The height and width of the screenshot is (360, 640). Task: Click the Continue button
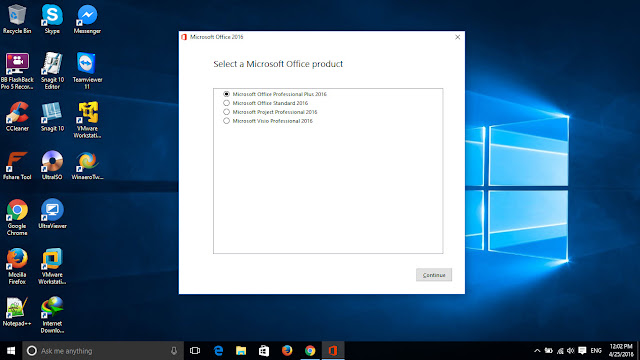pyautogui.click(x=434, y=275)
